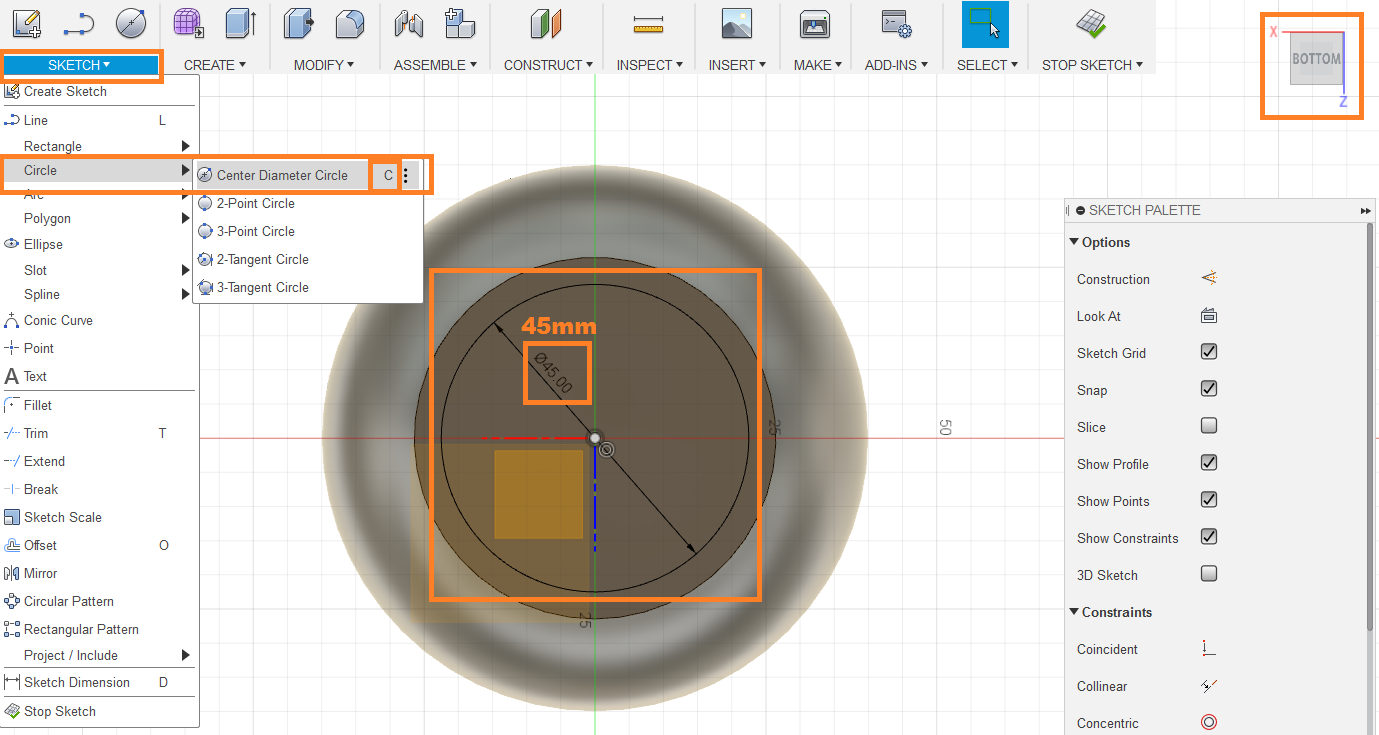Toggle the Show Points checkbox
The image size is (1379, 735).
tap(1209, 500)
